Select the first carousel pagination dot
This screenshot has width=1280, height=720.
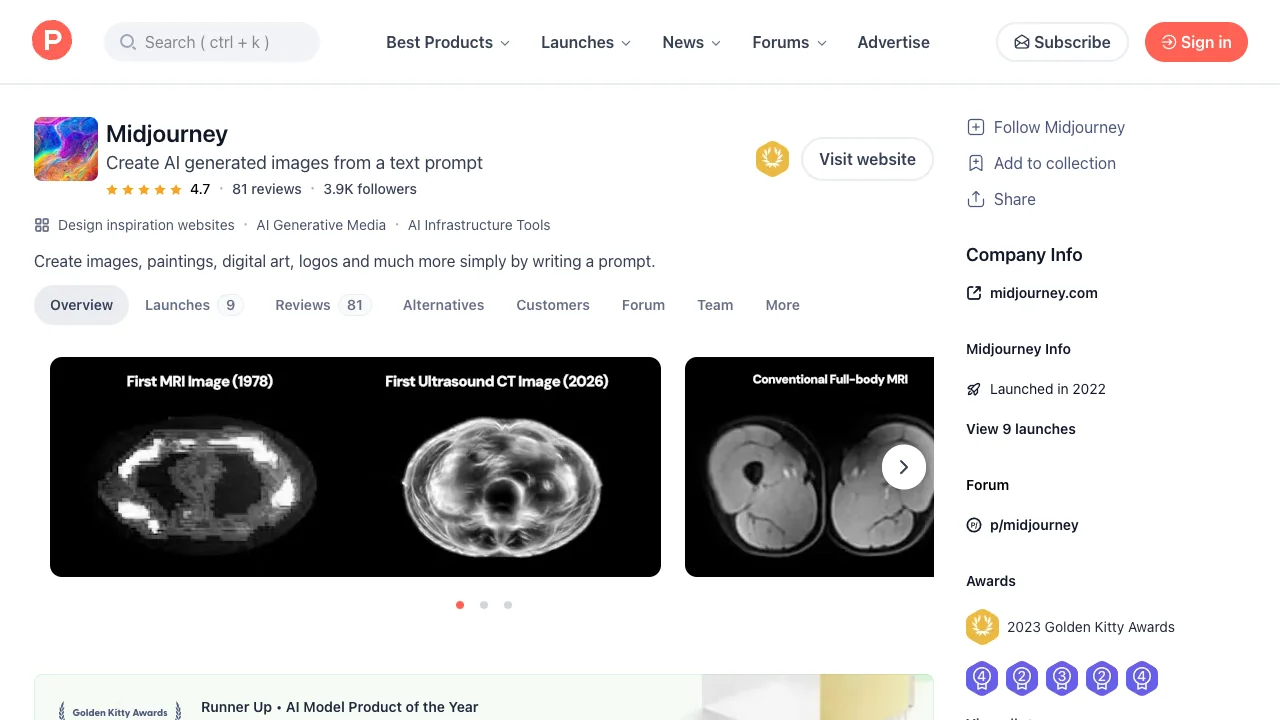pyautogui.click(x=460, y=605)
